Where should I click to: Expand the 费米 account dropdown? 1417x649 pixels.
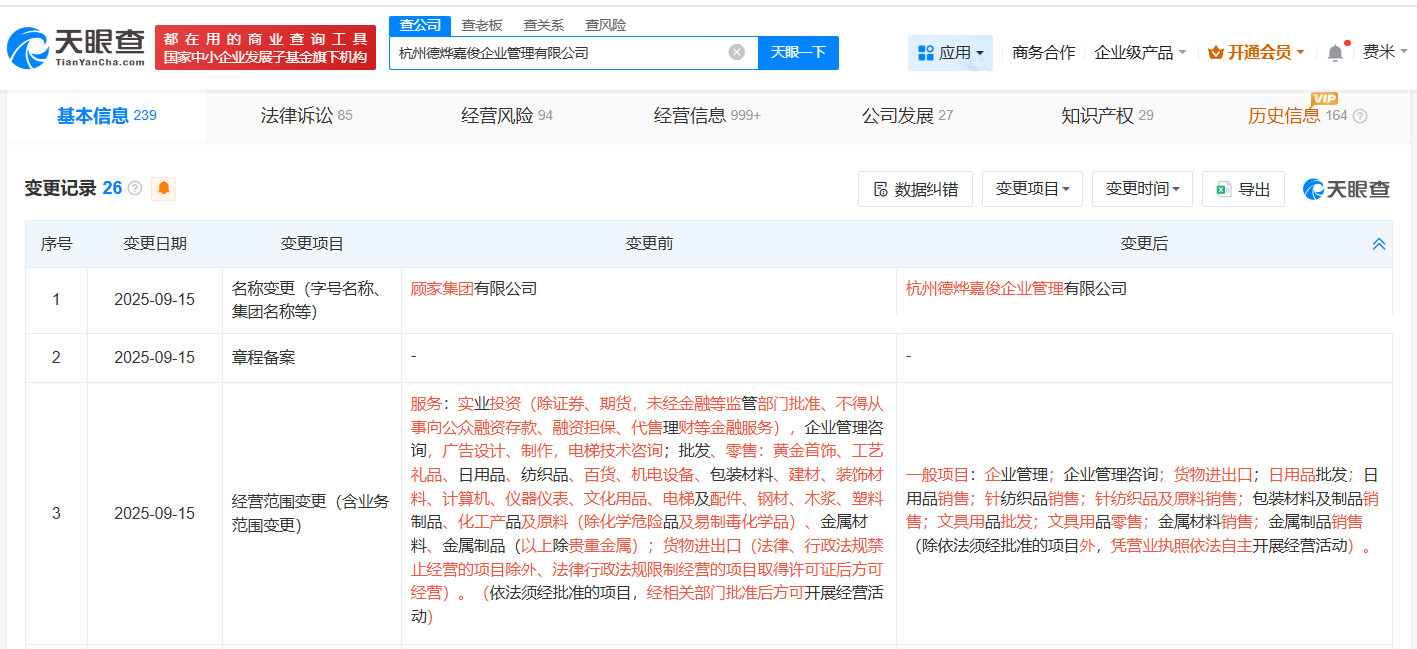pos(1385,51)
